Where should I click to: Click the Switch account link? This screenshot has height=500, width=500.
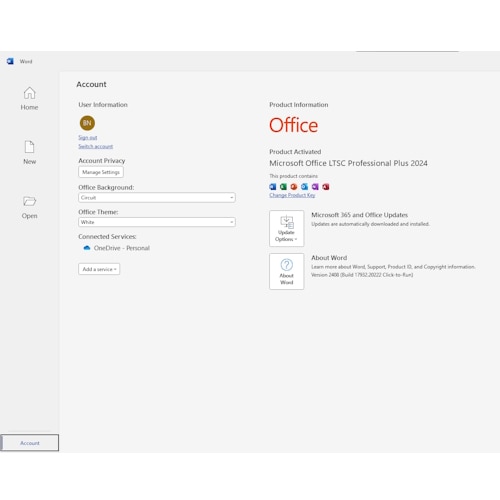[96, 146]
